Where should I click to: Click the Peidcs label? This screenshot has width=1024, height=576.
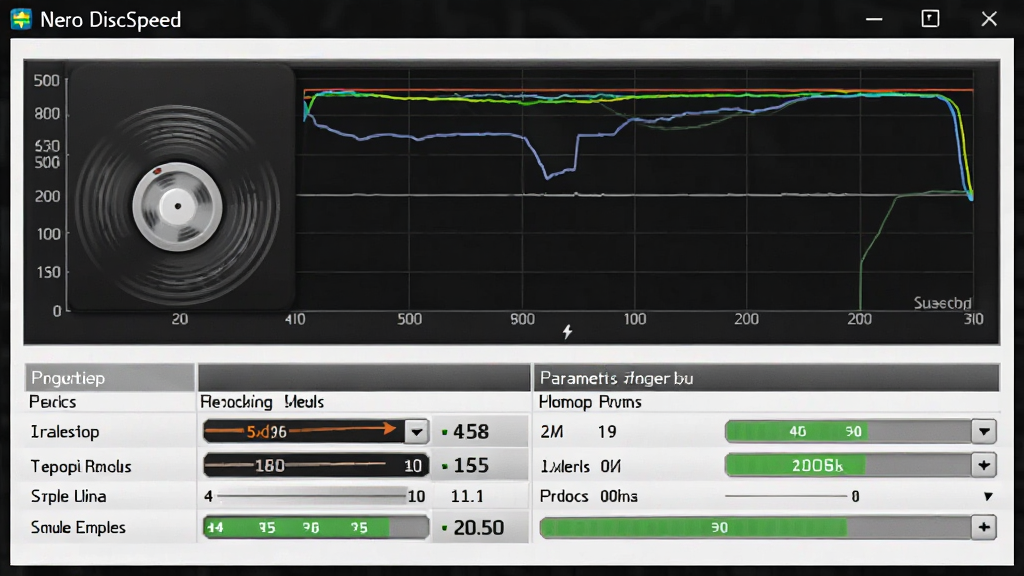[52, 402]
